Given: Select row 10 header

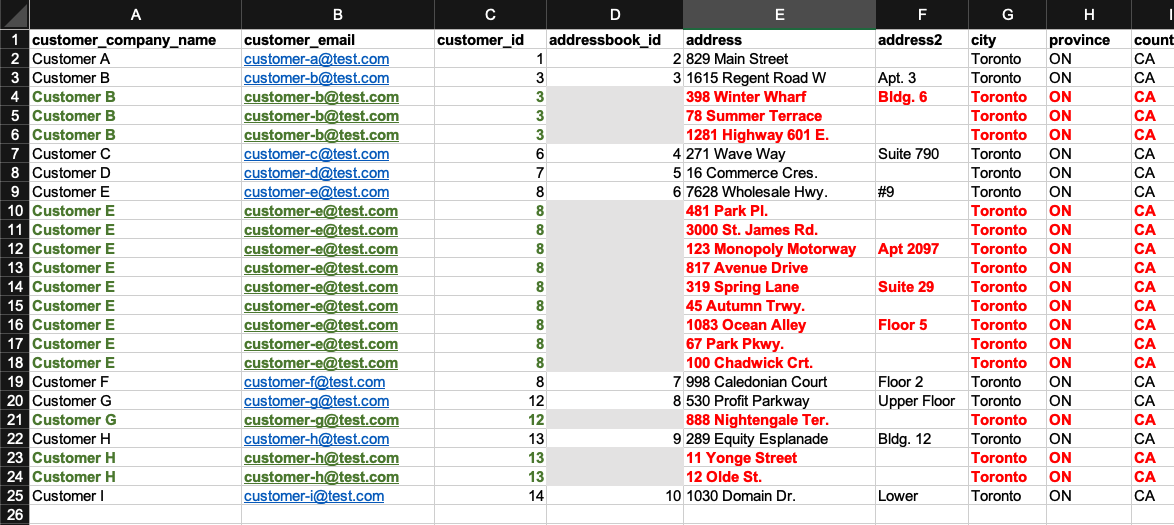Looking at the screenshot, I should pos(15,210).
